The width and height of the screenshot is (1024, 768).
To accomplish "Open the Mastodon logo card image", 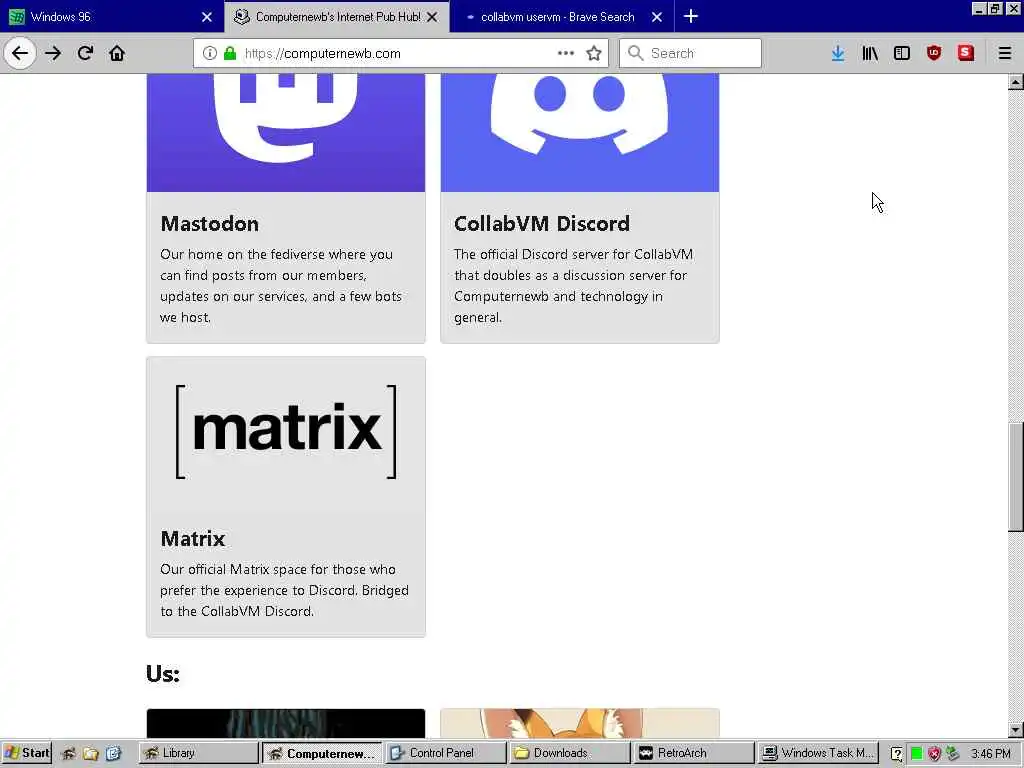I will pos(286,133).
